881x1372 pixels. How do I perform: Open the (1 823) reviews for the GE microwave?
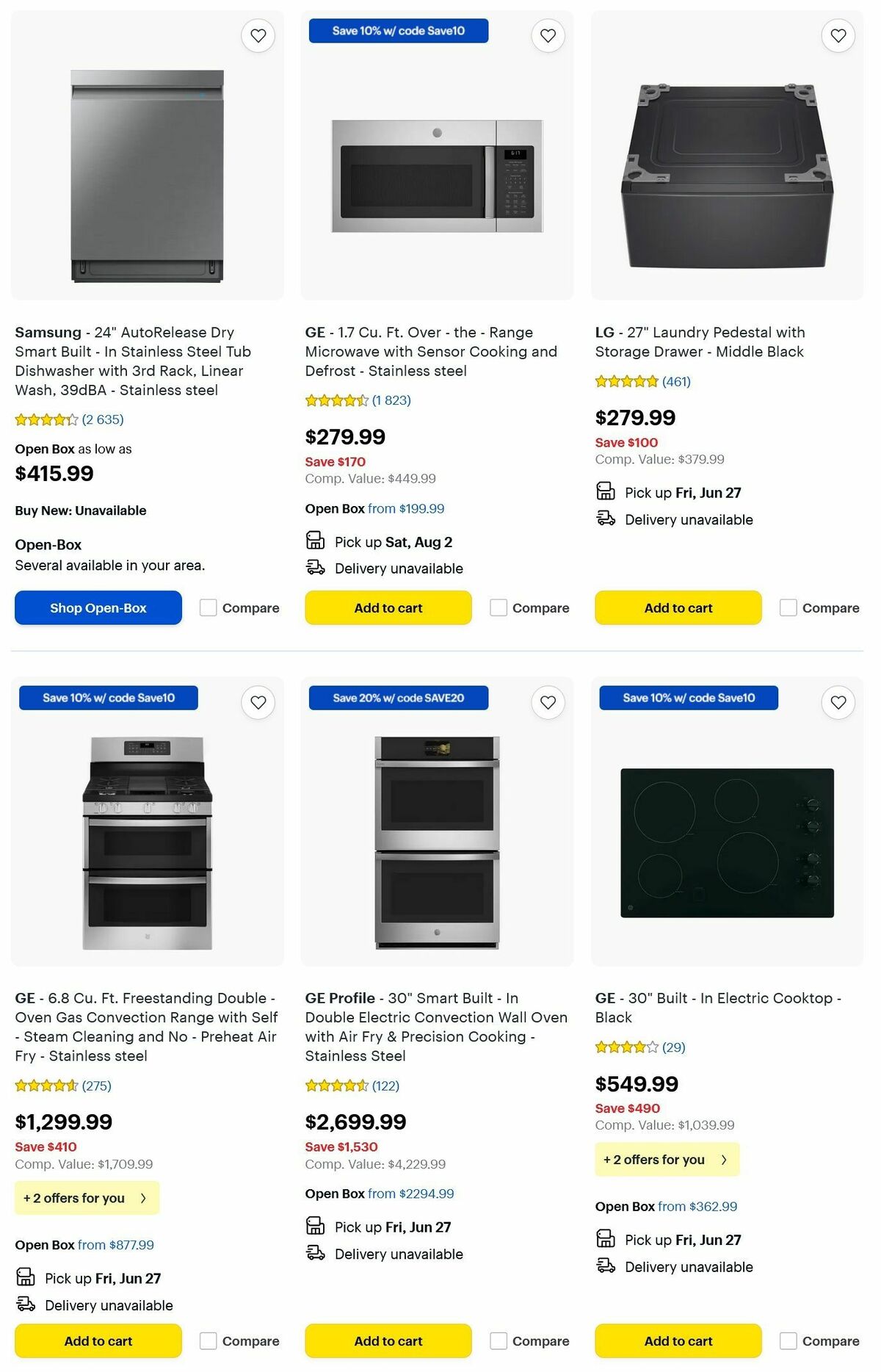coord(392,400)
